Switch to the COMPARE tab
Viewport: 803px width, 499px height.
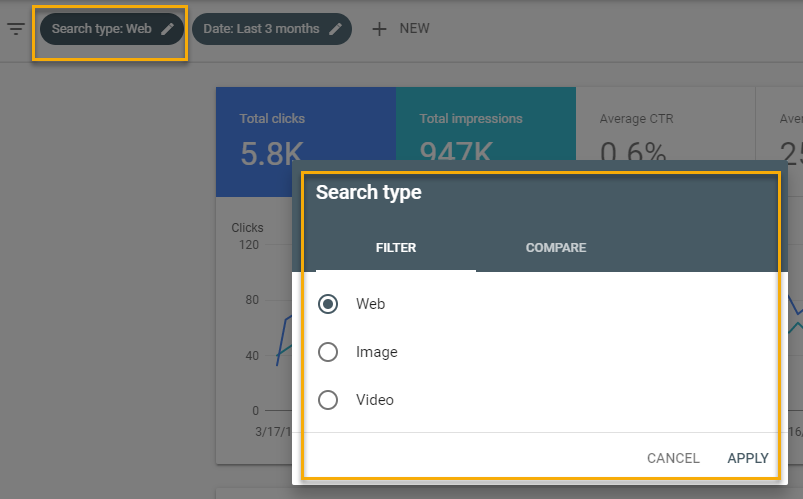pos(556,248)
